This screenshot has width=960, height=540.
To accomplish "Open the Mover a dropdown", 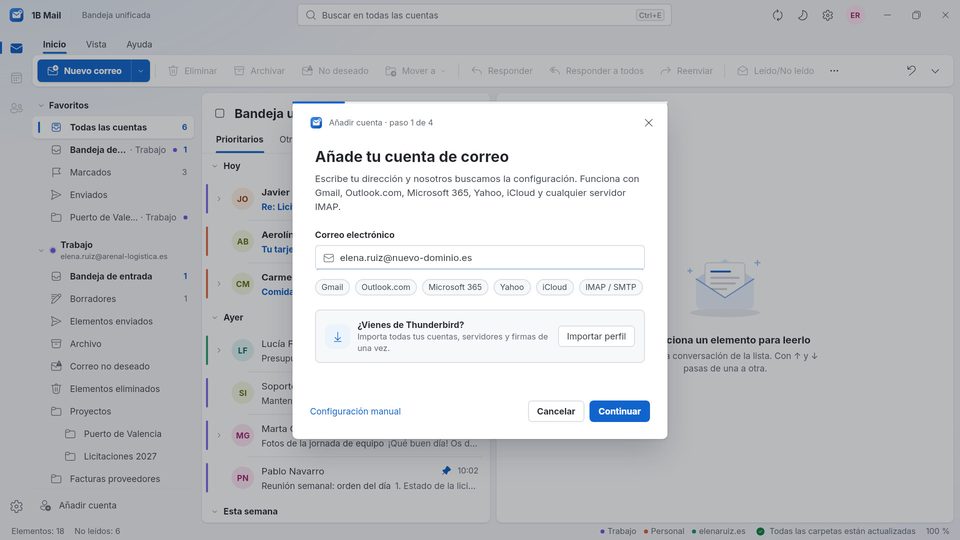I will [x=415, y=71].
